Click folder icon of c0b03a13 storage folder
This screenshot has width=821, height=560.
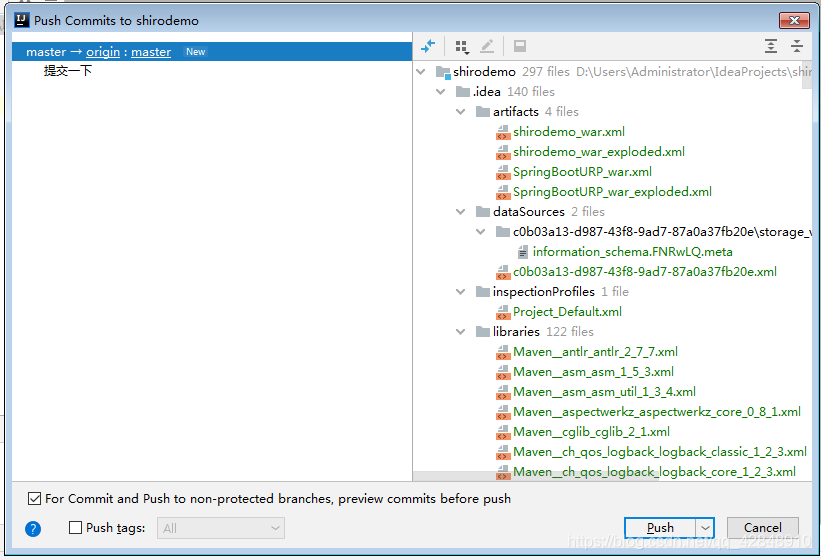pos(503,232)
